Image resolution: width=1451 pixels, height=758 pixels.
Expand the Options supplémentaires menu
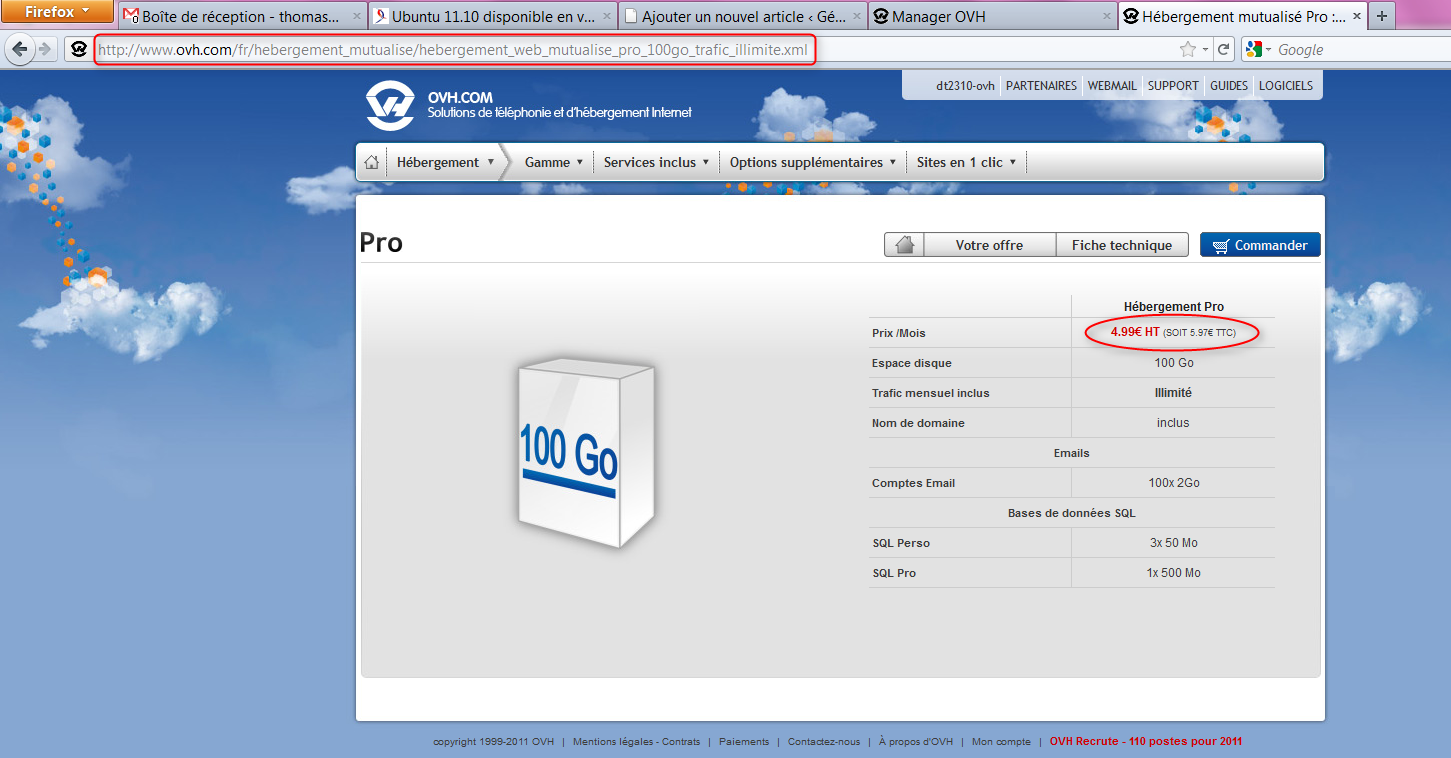[x=812, y=162]
